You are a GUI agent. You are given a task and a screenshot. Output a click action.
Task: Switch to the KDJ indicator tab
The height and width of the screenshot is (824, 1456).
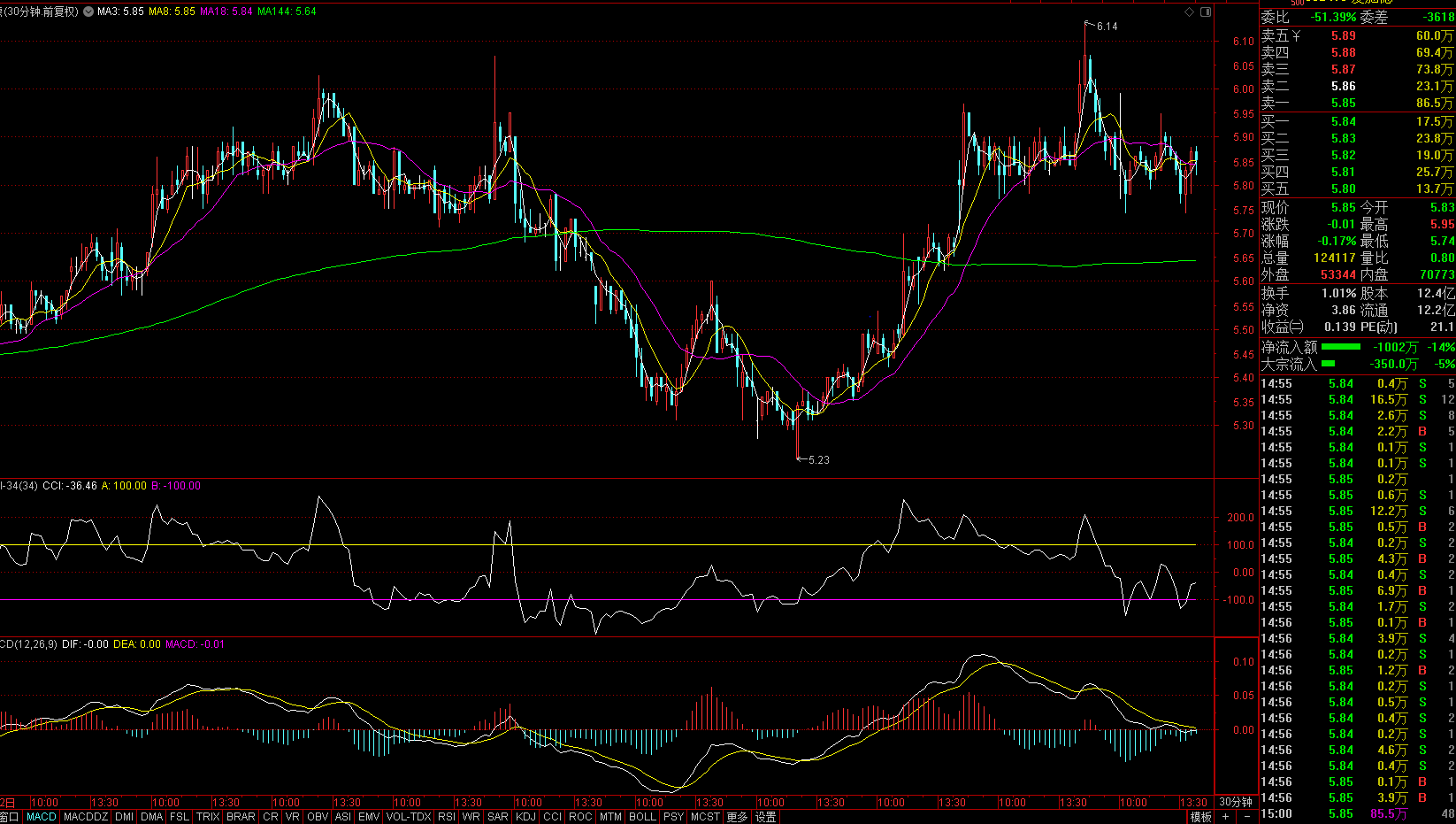tap(526, 817)
